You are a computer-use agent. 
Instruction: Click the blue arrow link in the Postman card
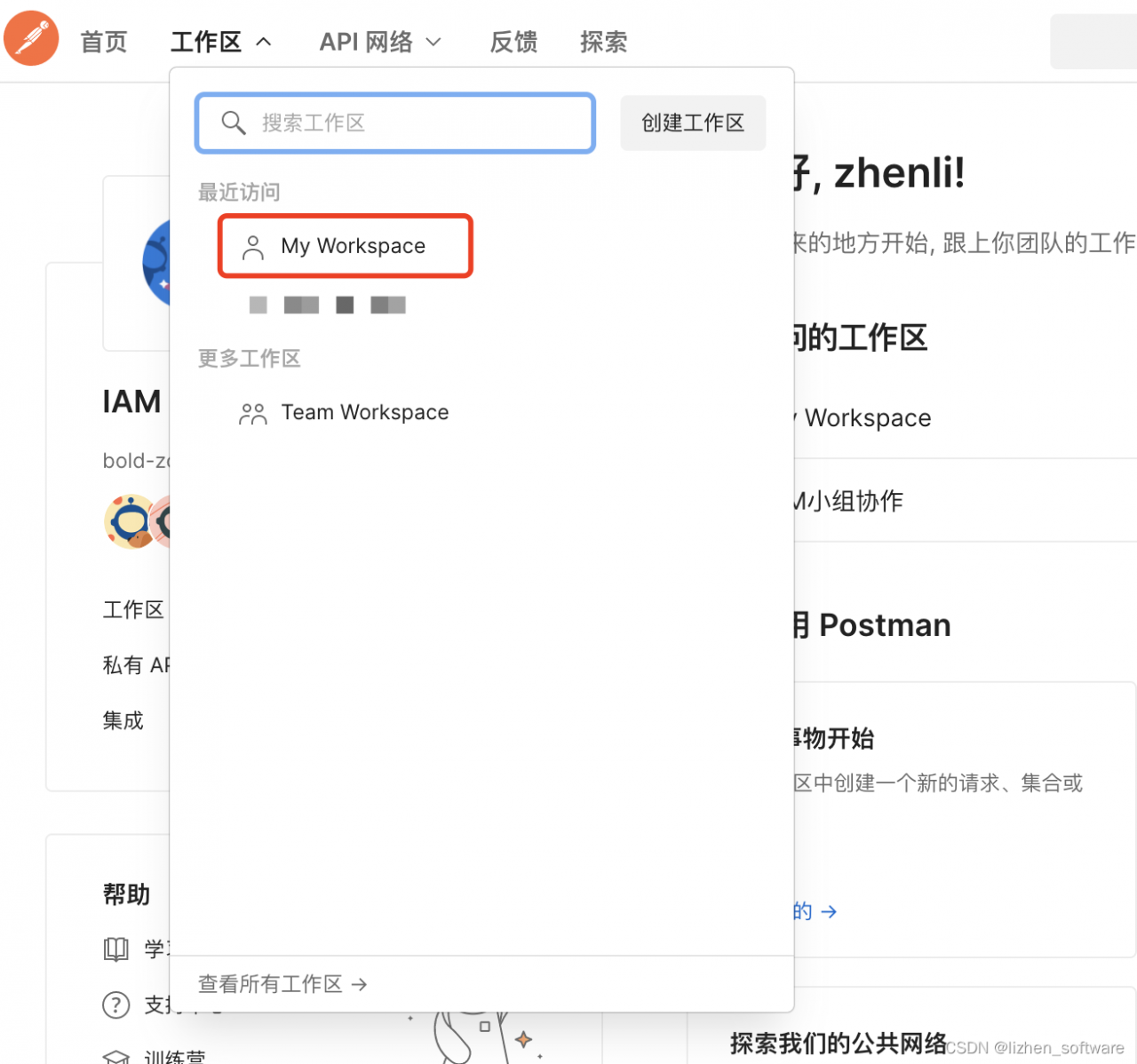click(815, 911)
